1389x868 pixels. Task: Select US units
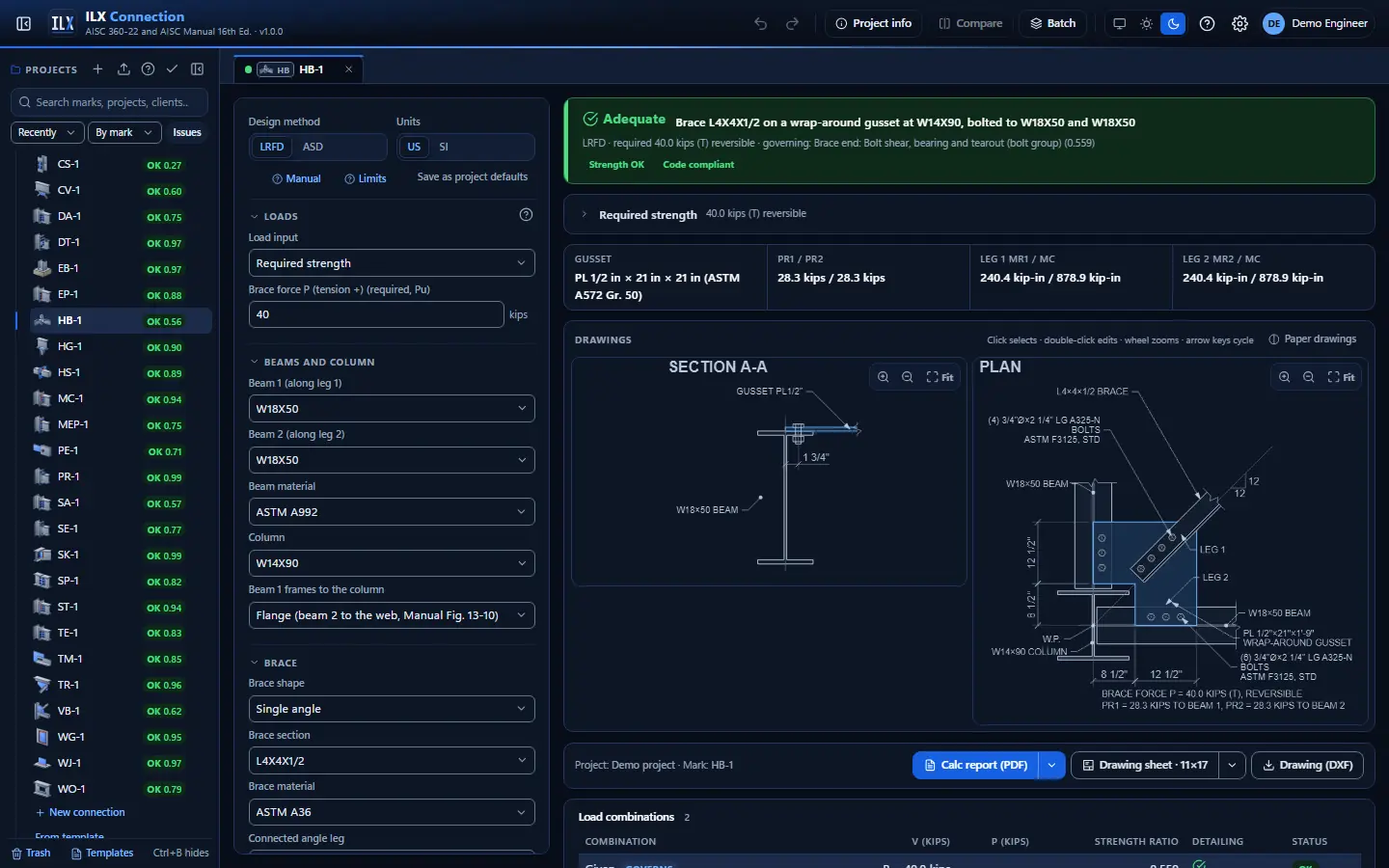(414, 147)
